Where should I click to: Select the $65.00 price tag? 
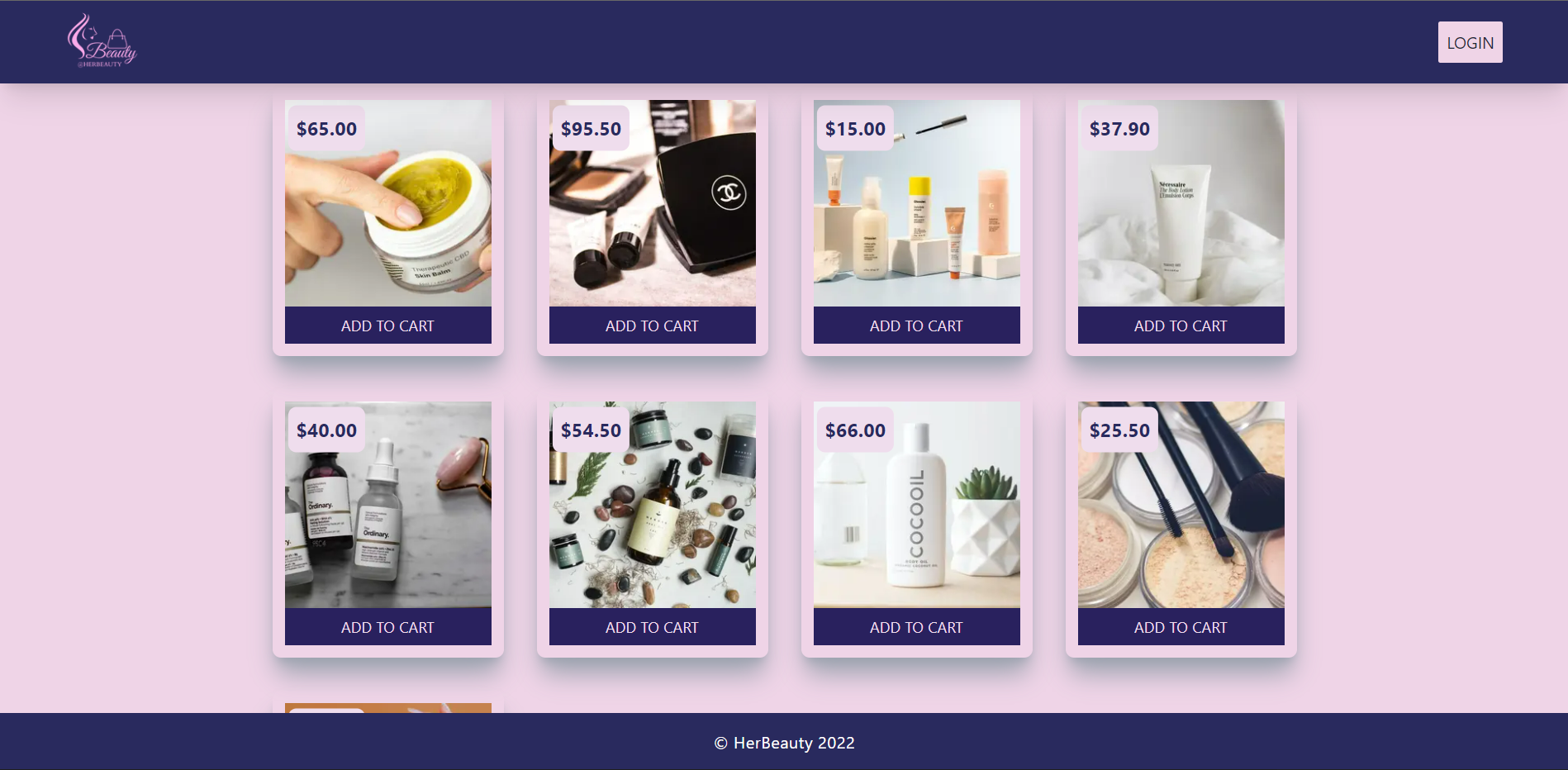coord(327,129)
